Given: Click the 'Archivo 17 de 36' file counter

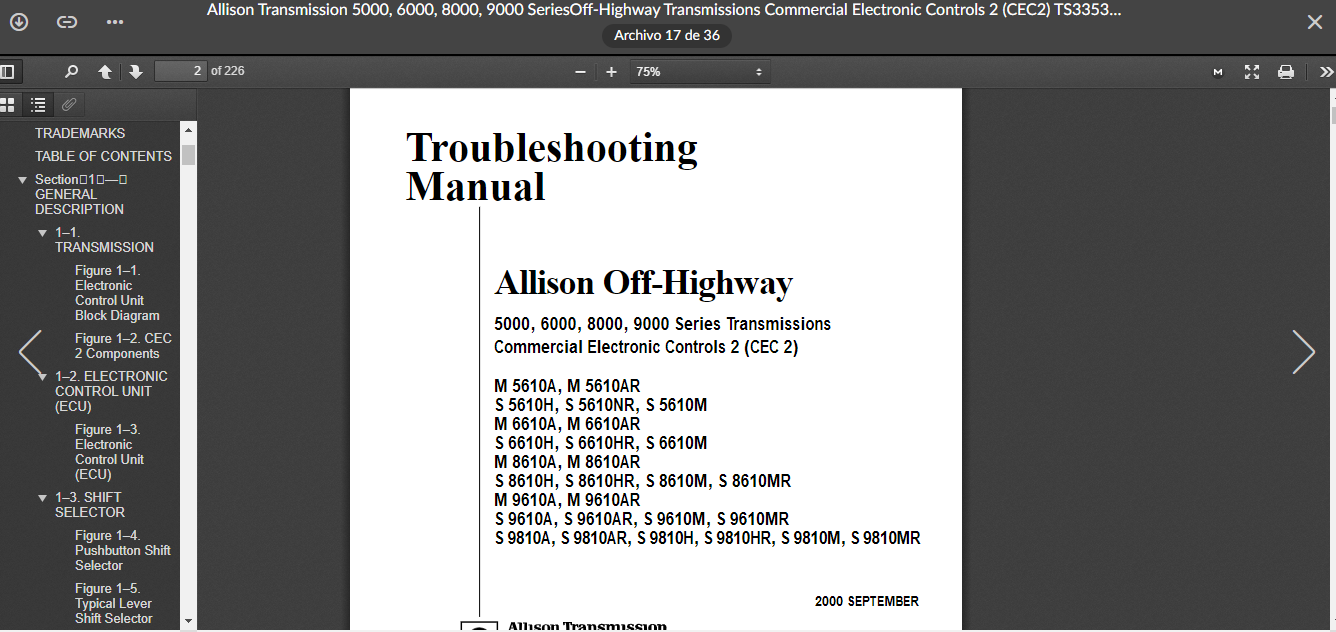Looking at the screenshot, I should 667,35.
